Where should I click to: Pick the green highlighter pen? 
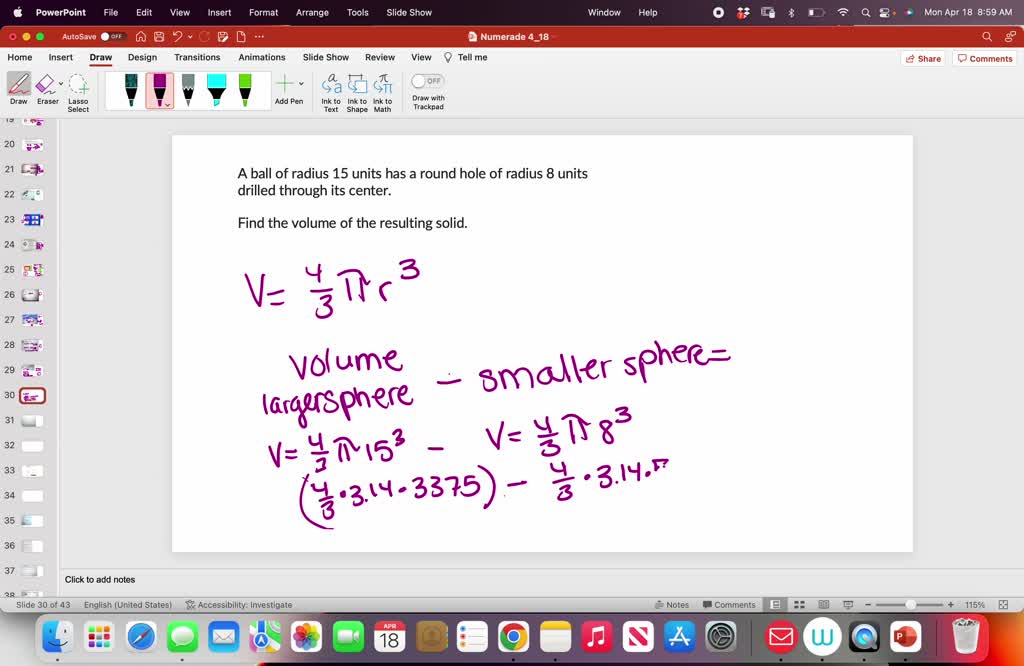coord(245,89)
